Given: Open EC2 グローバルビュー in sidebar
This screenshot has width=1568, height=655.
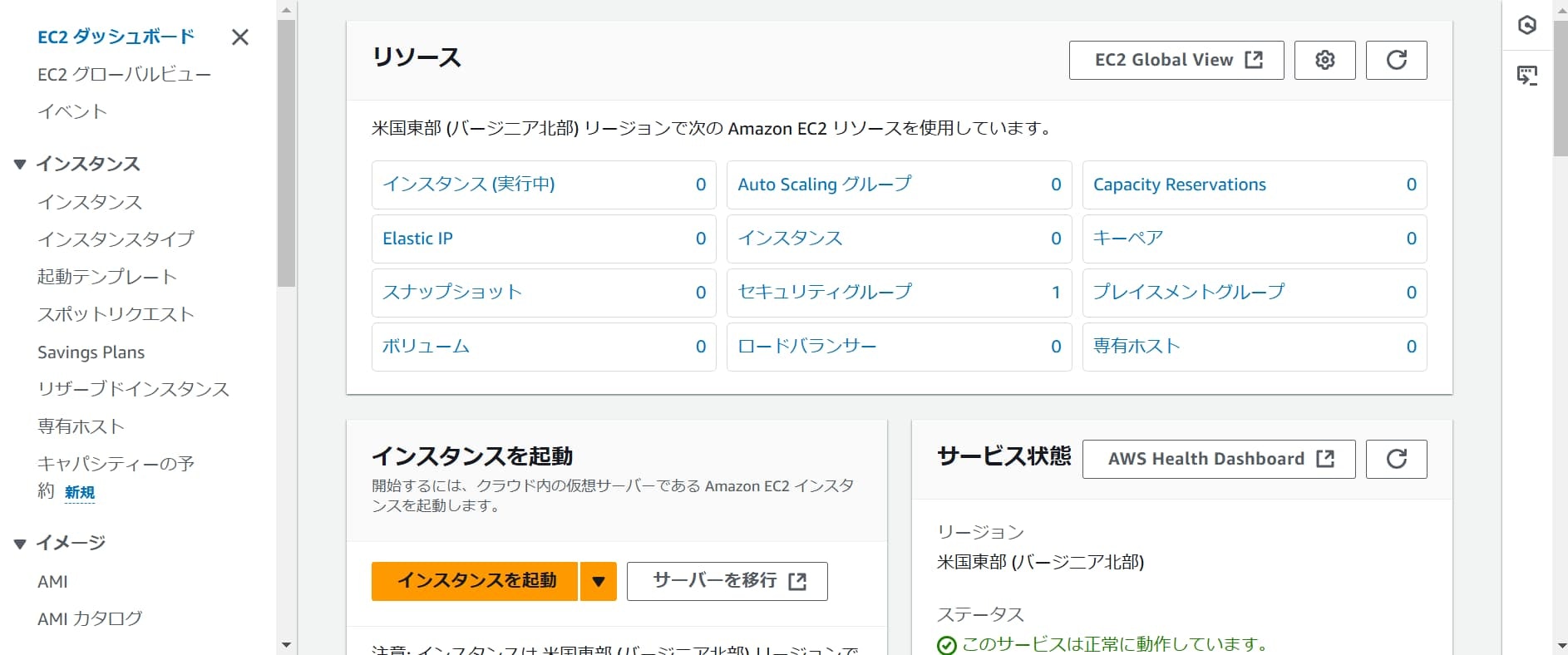Looking at the screenshot, I should [x=125, y=75].
